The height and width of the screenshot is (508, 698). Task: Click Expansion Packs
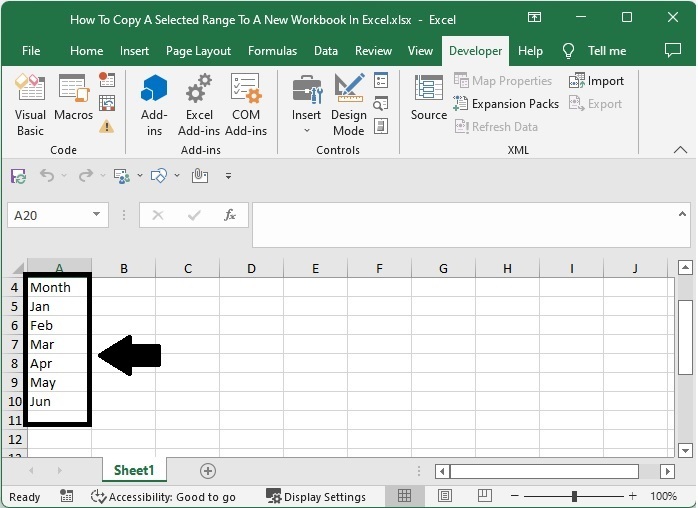pyautogui.click(x=506, y=104)
